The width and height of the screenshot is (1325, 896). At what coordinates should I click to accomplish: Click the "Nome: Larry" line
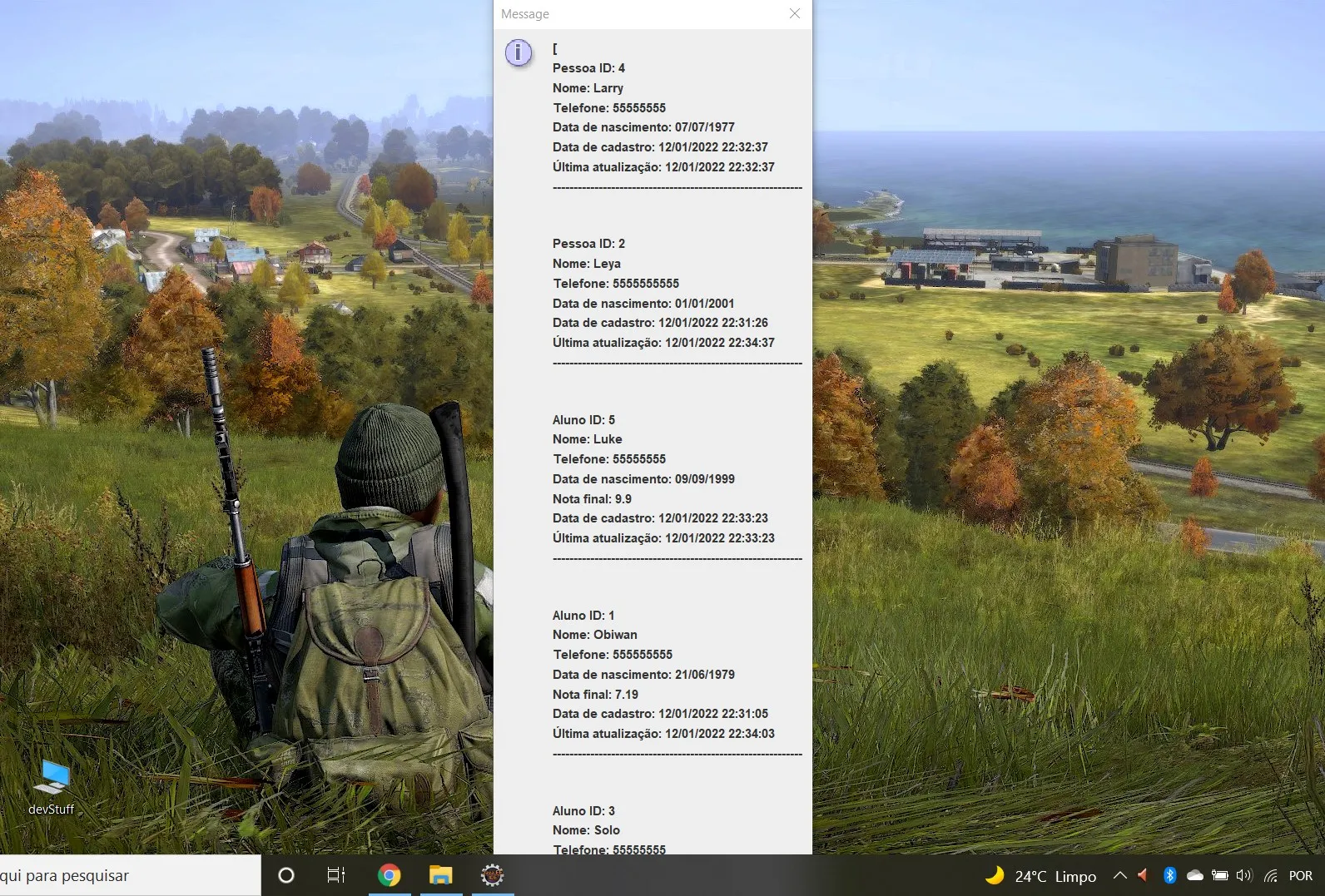588,88
